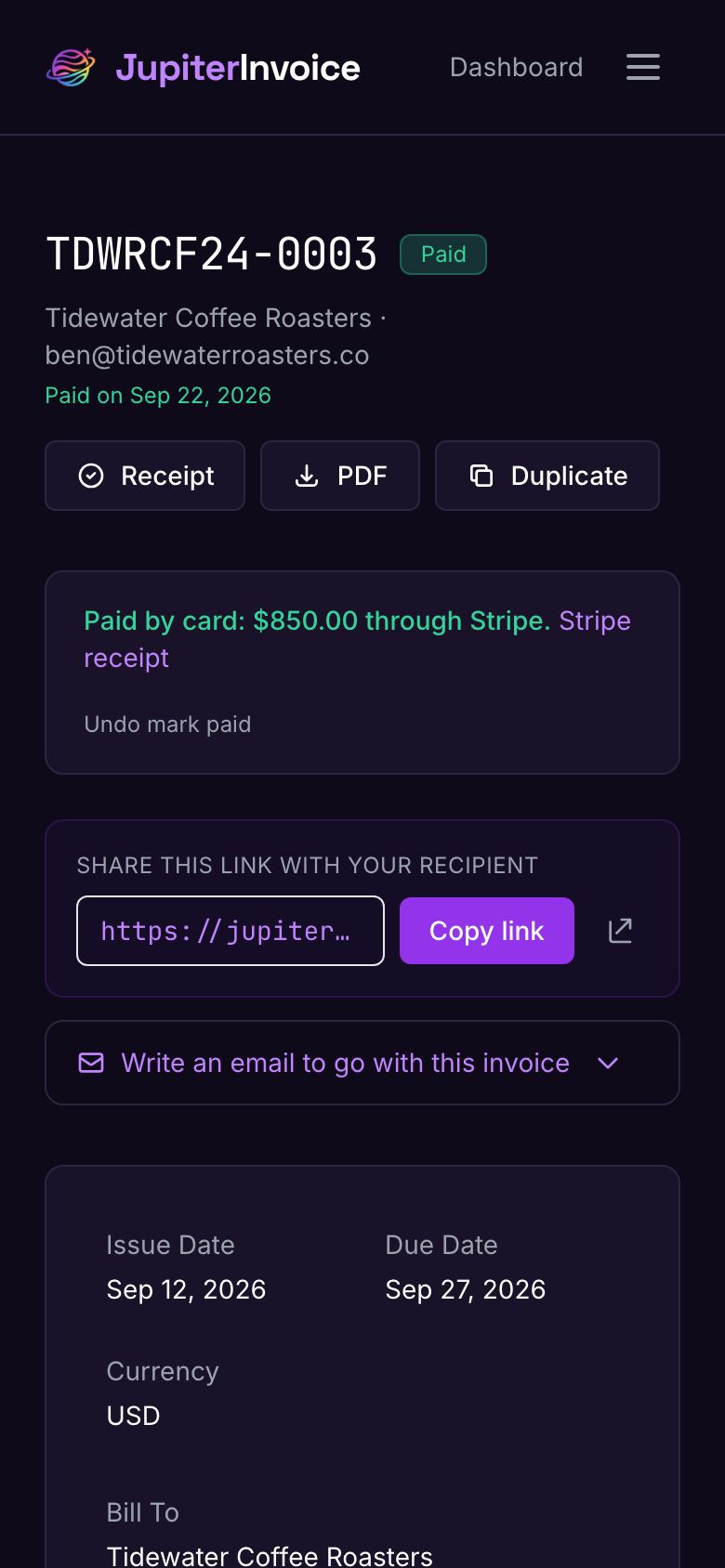Open the share link via external-link icon
Viewport: 725px width, 1568px height.
620,931
